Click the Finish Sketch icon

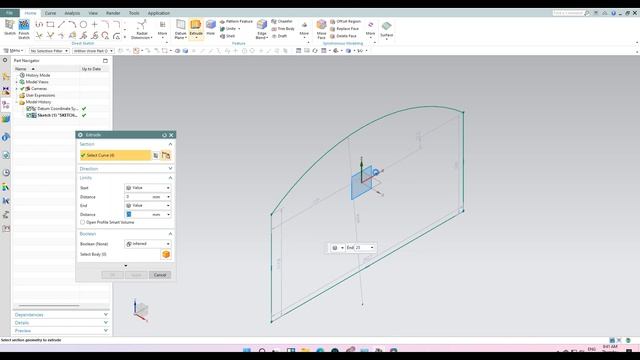(x=24, y=29)
